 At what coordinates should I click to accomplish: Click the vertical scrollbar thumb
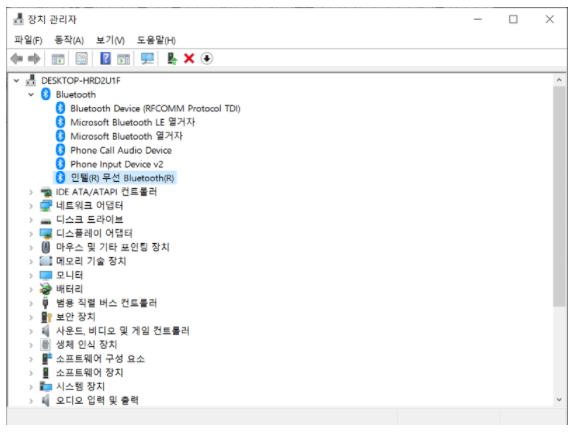tap(559, 196)
